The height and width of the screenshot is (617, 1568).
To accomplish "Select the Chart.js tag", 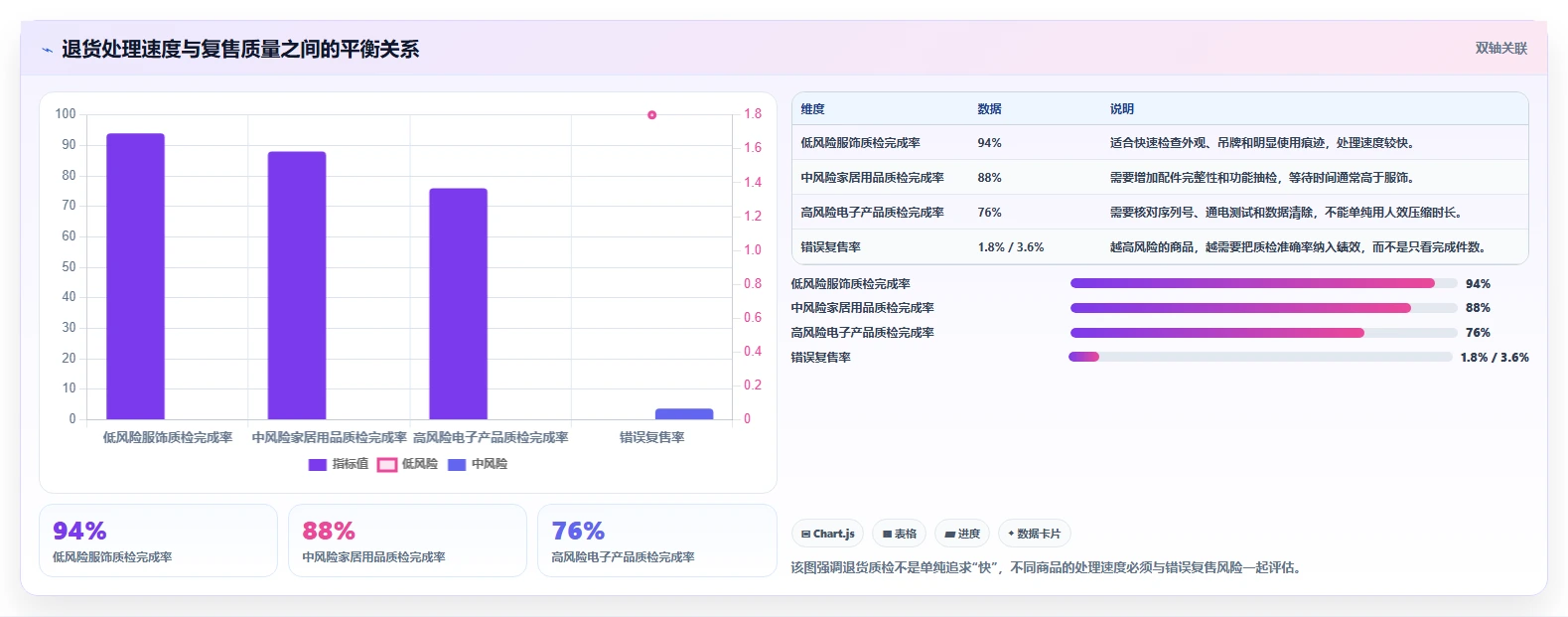I will pos(828,534).
